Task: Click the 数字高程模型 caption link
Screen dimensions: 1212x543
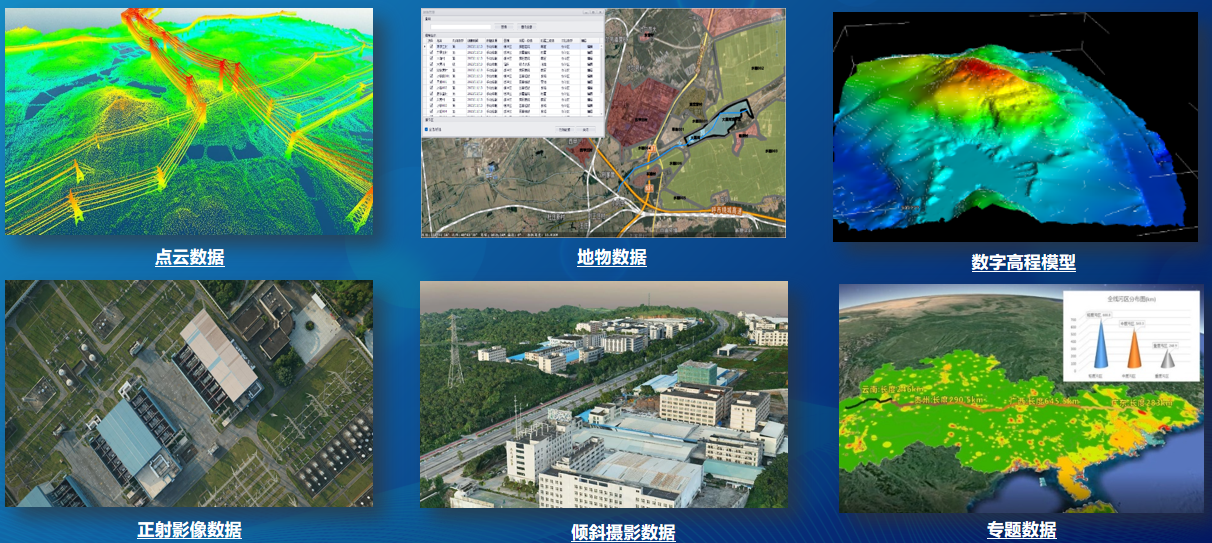Action: pyautogui.click(x=1023, y=263)
